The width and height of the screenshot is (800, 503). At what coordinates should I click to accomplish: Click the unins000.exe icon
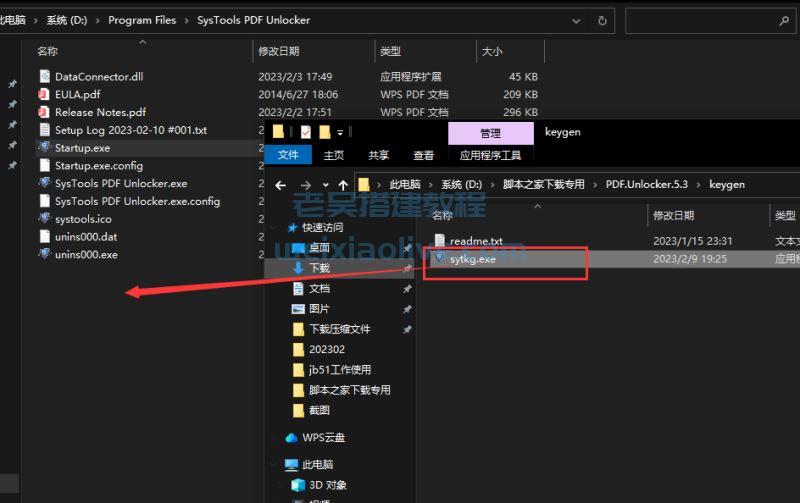tap(45, 254)
